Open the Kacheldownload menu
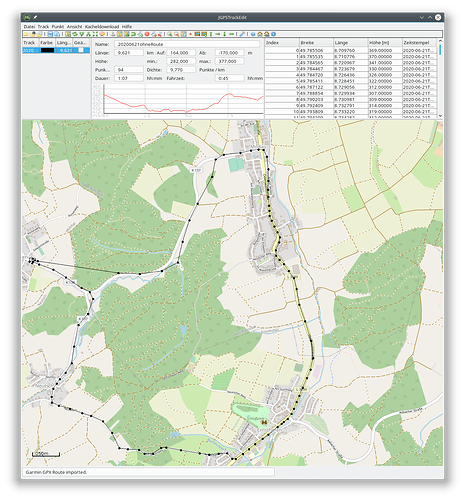The width and height of the screenshot is (464, 500). [102, 26]
